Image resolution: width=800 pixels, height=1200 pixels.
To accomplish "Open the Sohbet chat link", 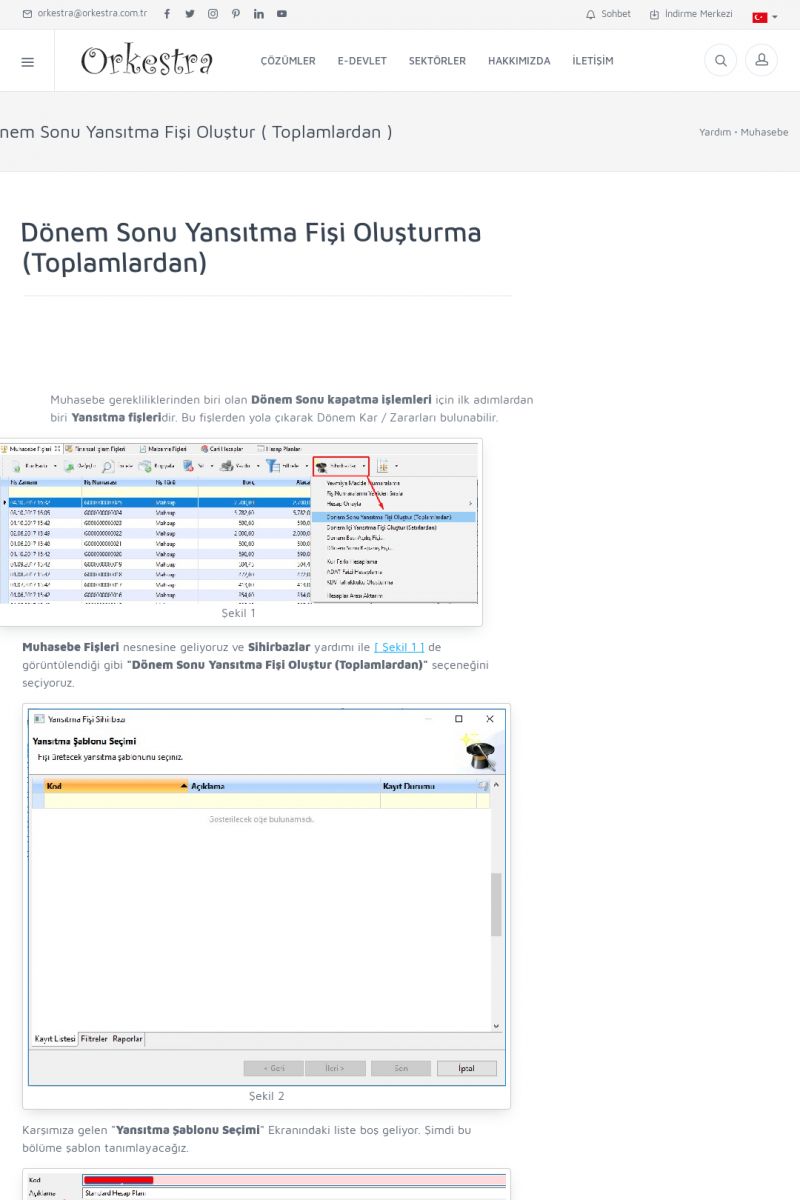I will pos(616,14).
